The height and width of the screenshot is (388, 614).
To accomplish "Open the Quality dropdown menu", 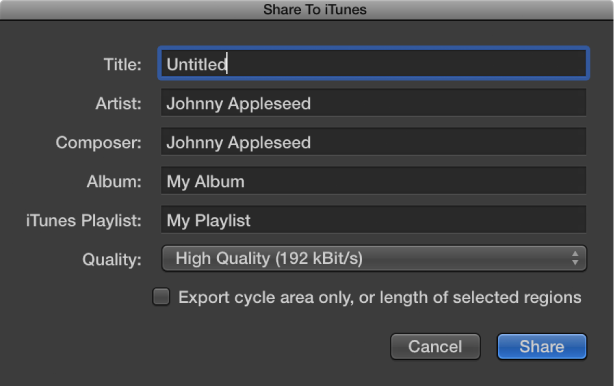I will pos(374,258).
